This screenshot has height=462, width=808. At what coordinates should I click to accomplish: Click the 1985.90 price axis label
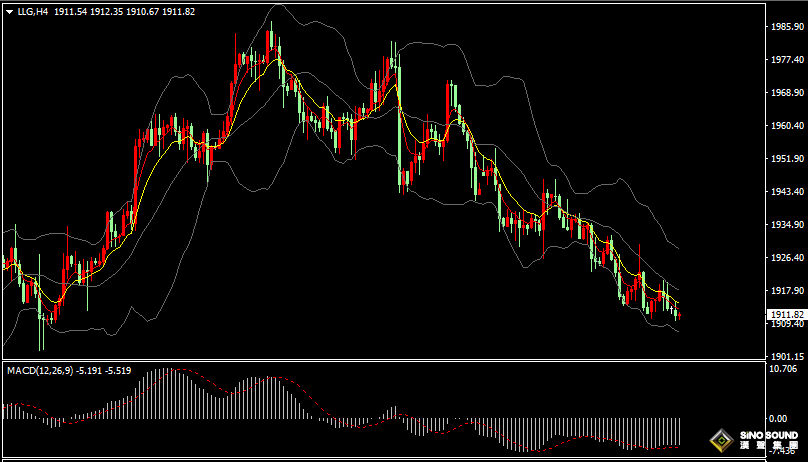(787, 27)
